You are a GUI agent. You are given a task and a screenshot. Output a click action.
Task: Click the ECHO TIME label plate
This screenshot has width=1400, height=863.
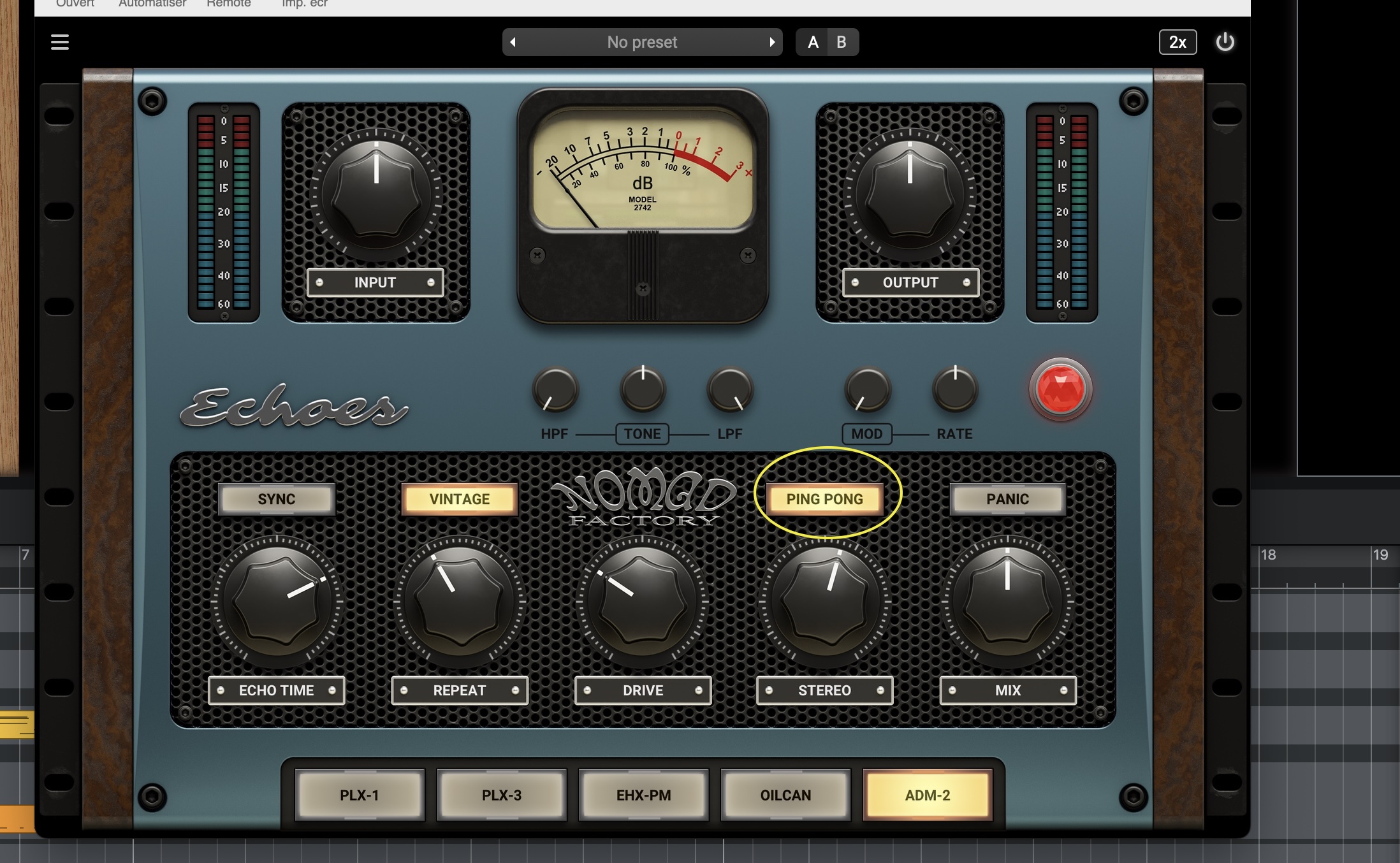click(277, 690)
